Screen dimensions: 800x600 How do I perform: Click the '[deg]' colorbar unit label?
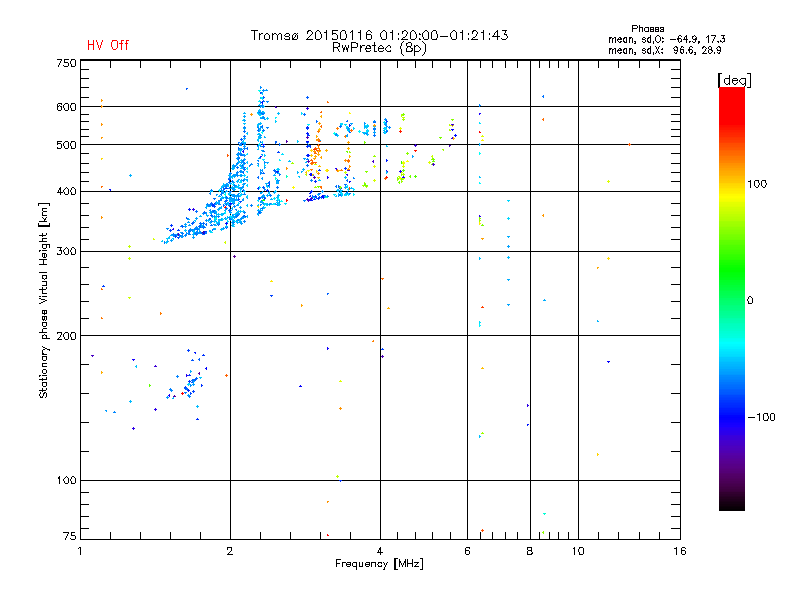pos(734,80)
